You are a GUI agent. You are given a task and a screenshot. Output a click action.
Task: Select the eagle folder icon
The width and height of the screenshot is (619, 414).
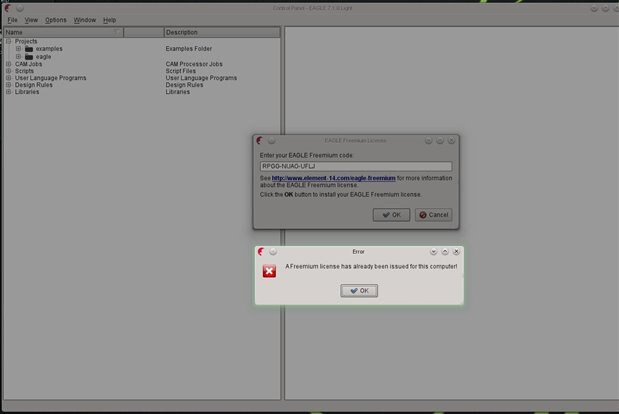(x=29, y=57)
